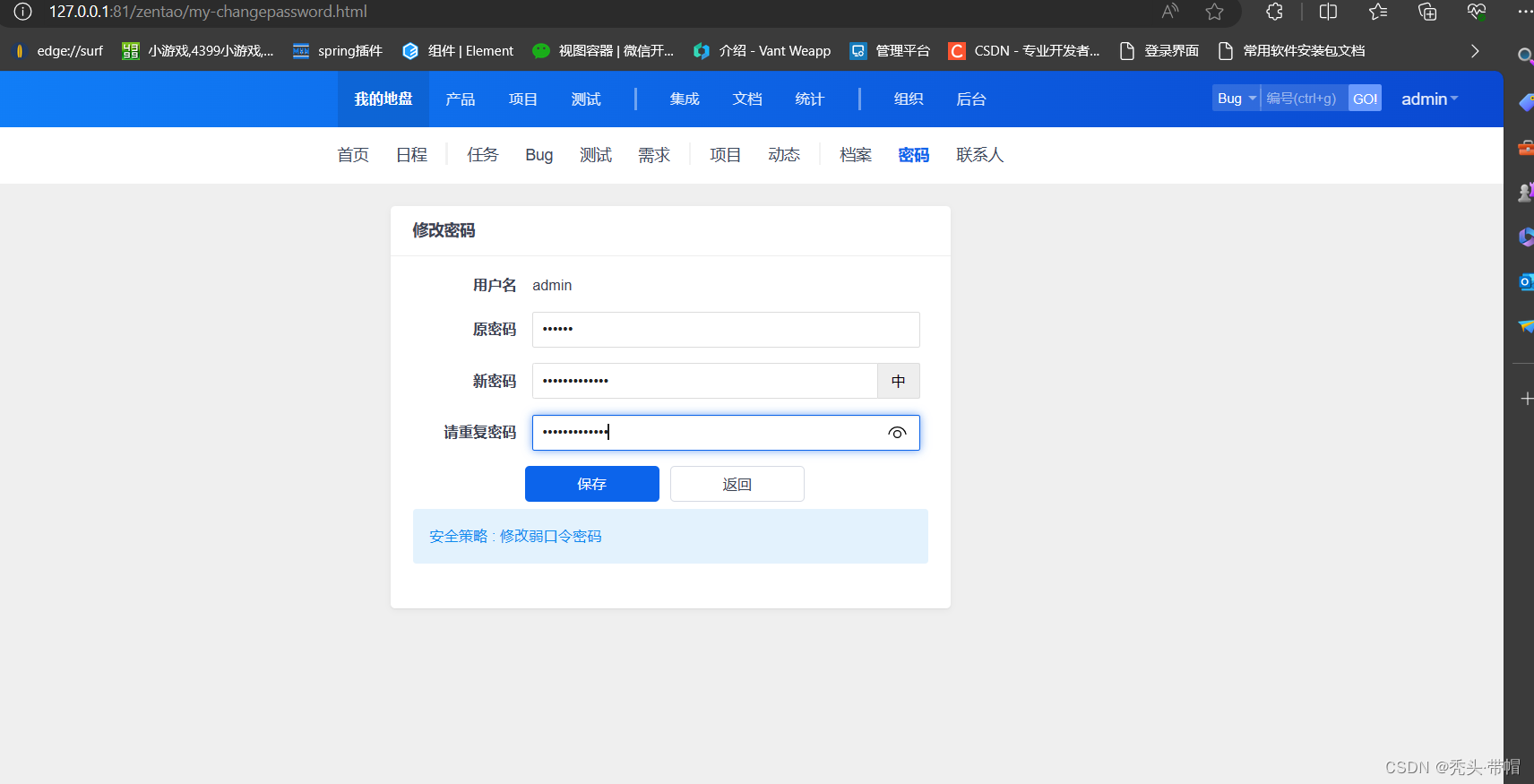Open 管理平台 bookmark

891,51
